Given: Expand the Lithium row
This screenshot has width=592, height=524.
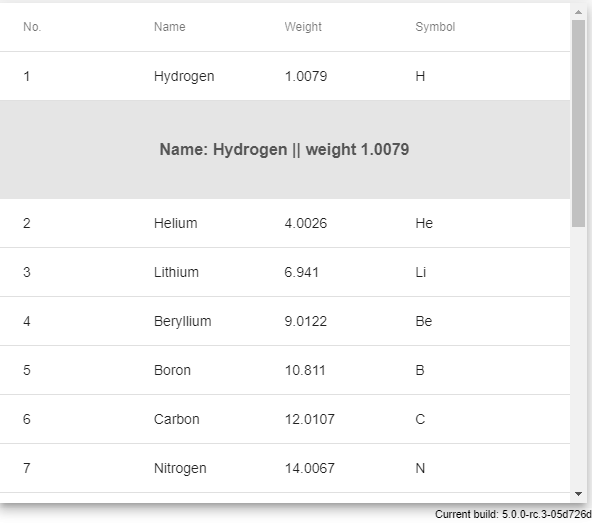Looking at the screenshot, I should tap(285, 272).
